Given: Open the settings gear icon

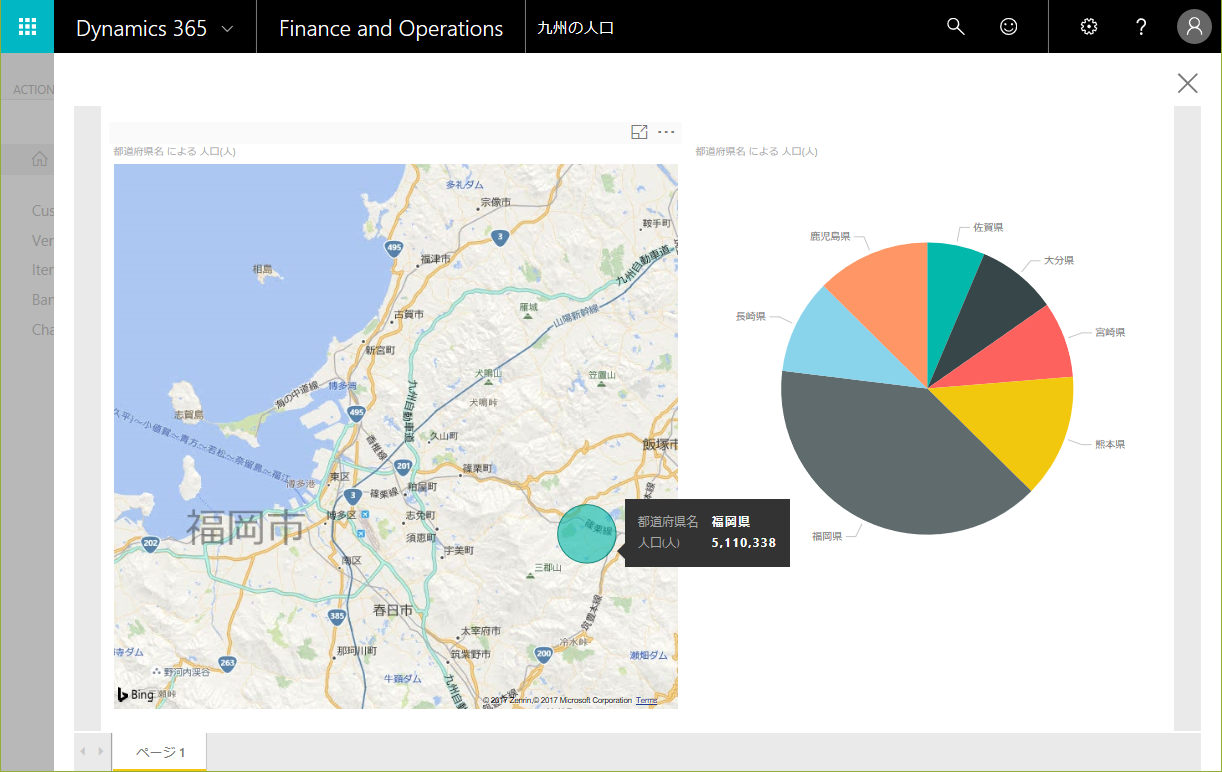Looking at the screenshot, I should [x=1089, y=27].
